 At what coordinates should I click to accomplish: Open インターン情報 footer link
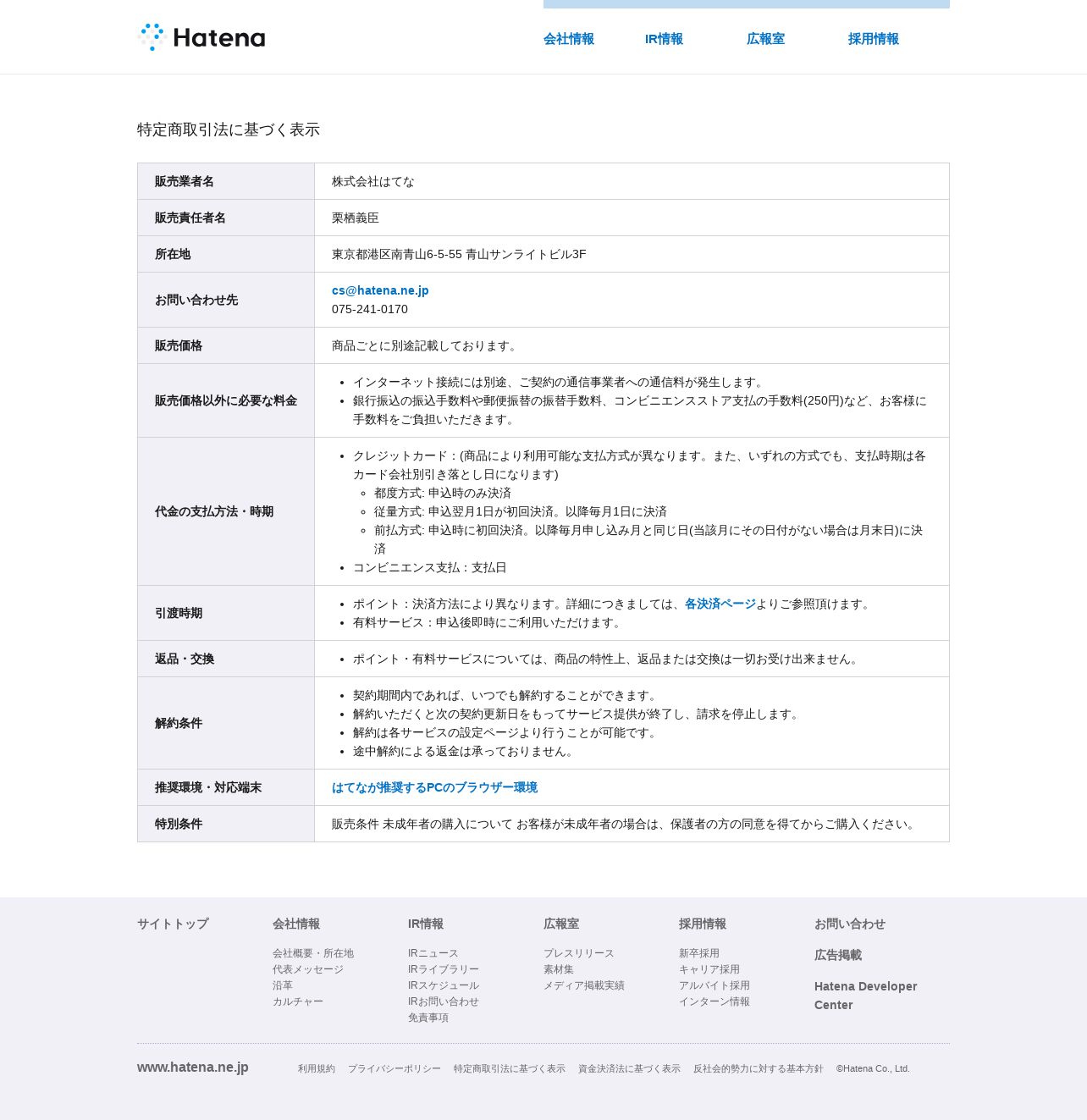coord(715,1001)
